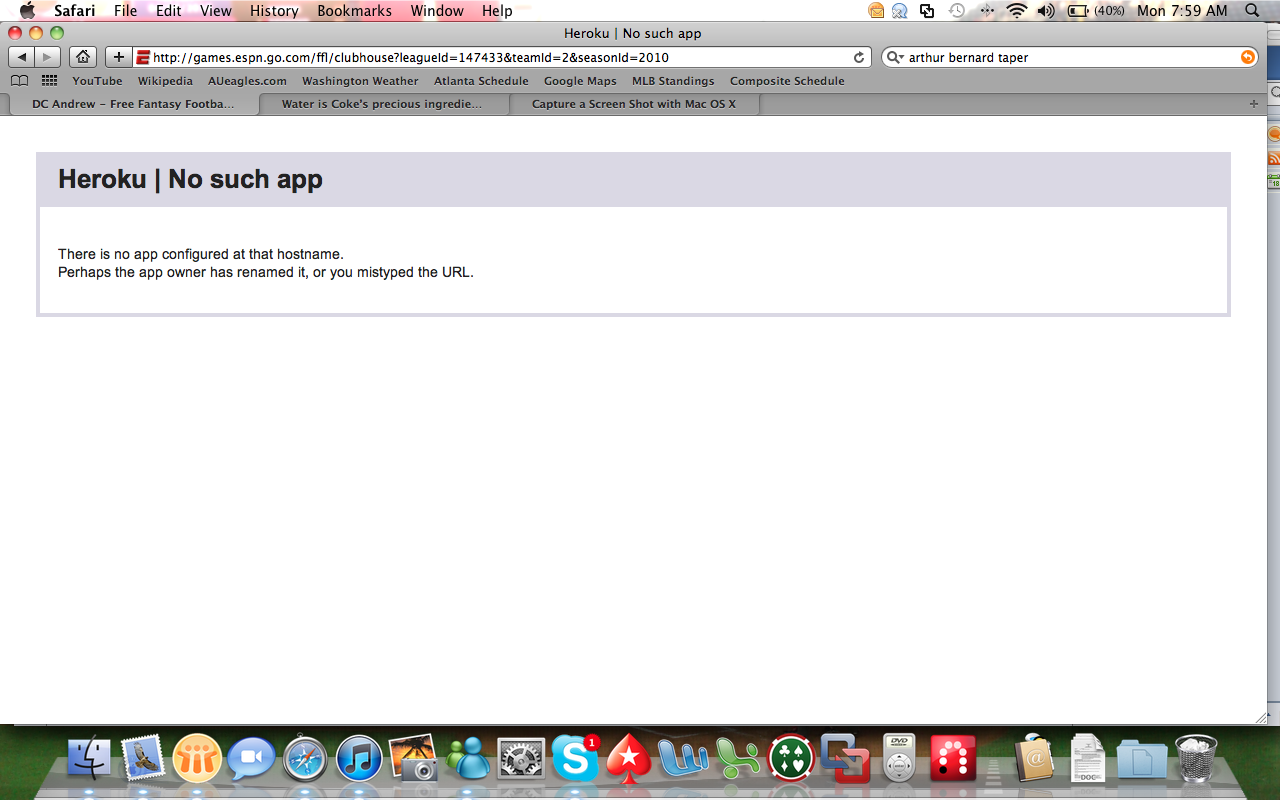Open the History menu
The height and width of the screenshot is (800, 1280).
(274, 11)
